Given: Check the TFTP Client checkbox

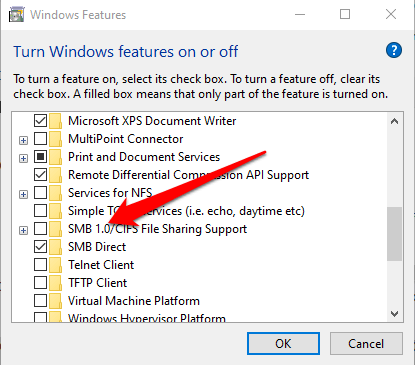Looking at the screenshot, I should 40,283.
